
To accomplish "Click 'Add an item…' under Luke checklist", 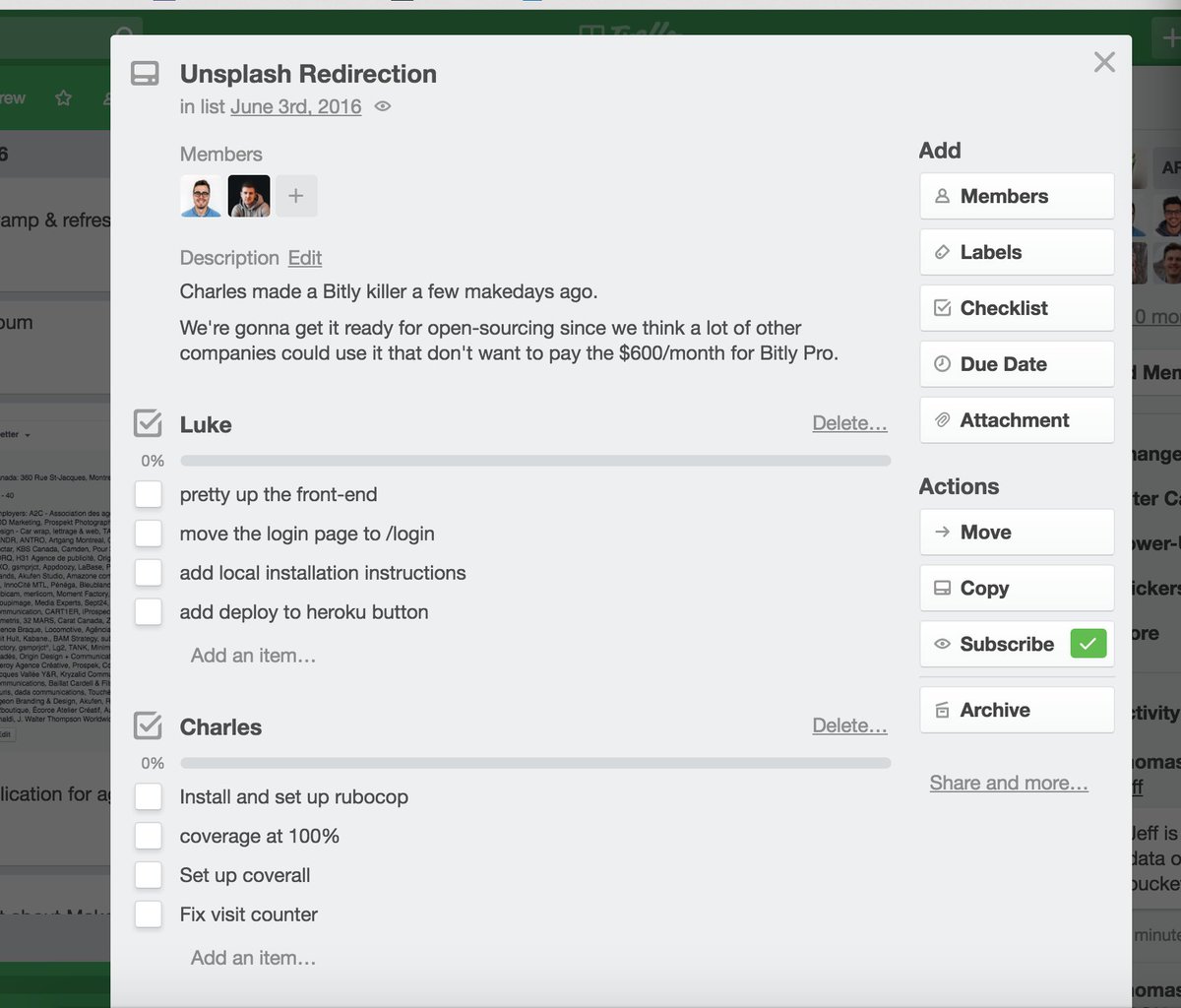I will click(x=253, y=656).
